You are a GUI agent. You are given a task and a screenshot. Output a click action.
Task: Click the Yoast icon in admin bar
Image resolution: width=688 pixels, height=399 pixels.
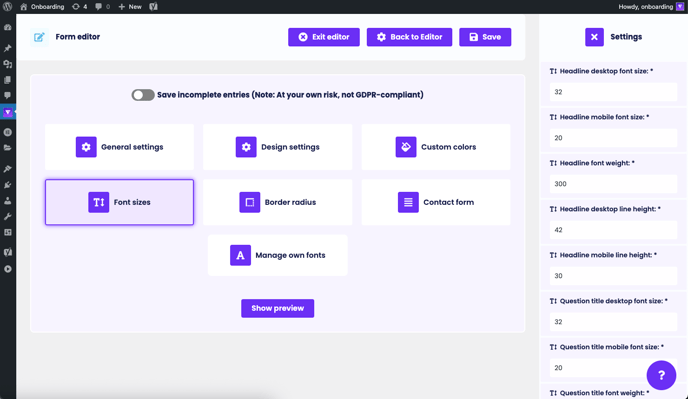click(x=153, y=7)
